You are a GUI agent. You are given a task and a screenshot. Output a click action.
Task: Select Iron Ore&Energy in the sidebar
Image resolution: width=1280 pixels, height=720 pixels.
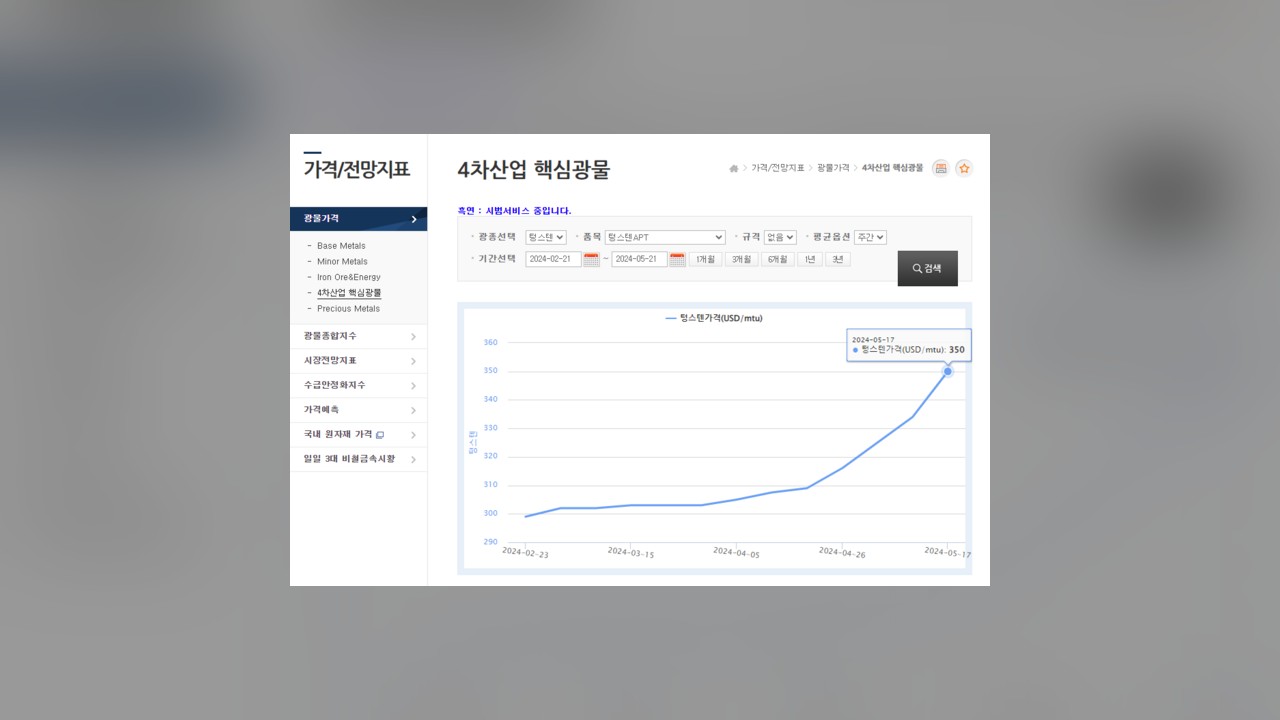point(349,277)
